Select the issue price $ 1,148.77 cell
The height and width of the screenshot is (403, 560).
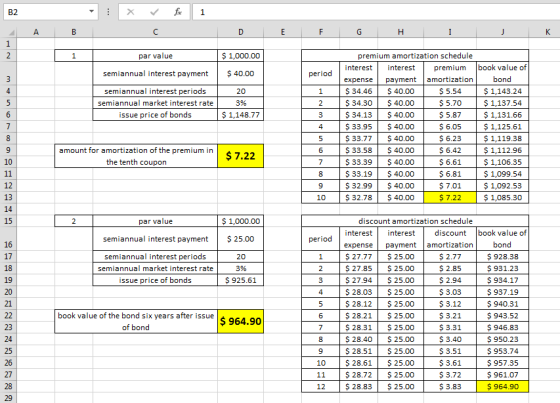240,115
